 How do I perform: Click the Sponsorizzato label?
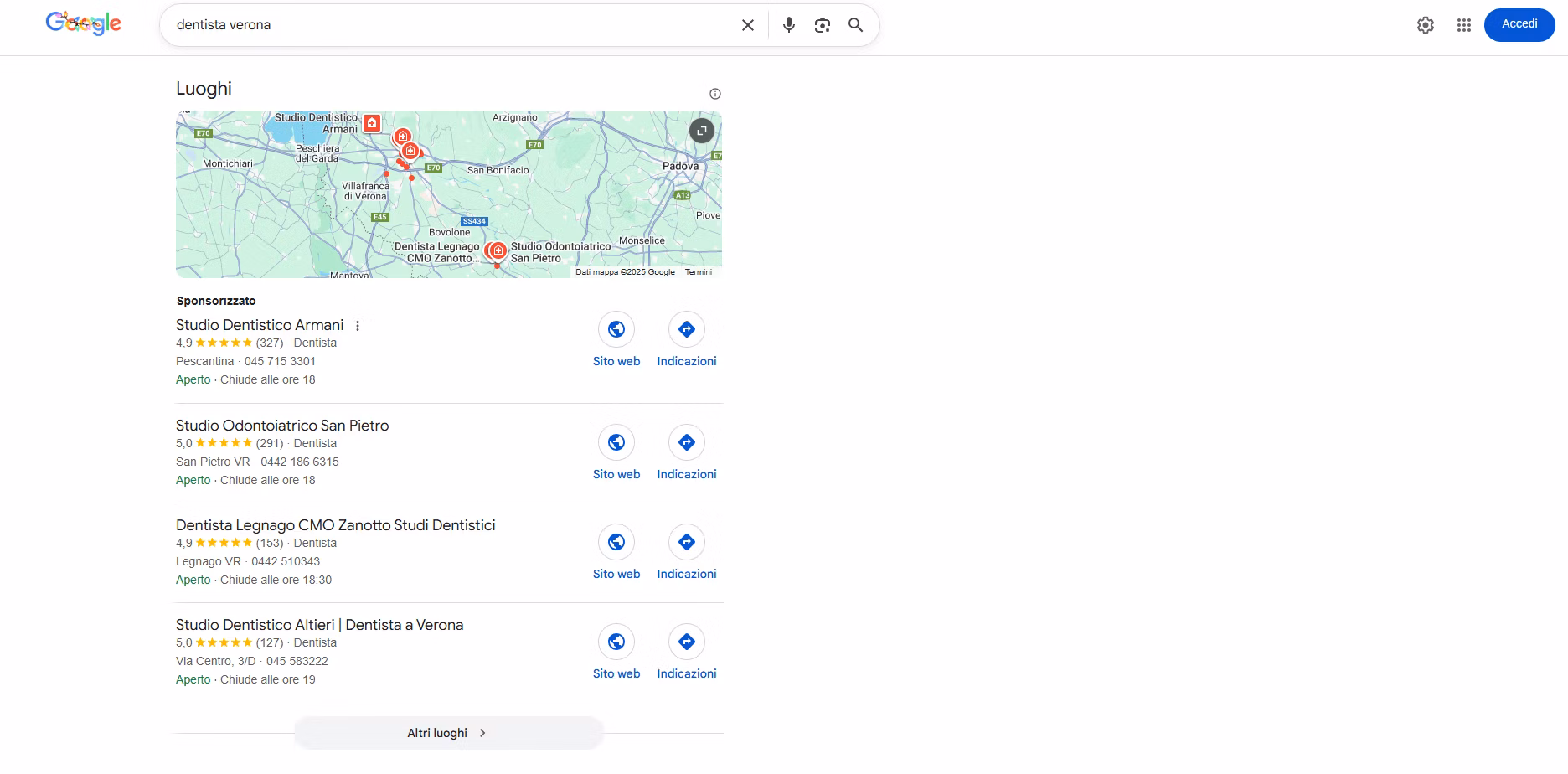[216, 301]
